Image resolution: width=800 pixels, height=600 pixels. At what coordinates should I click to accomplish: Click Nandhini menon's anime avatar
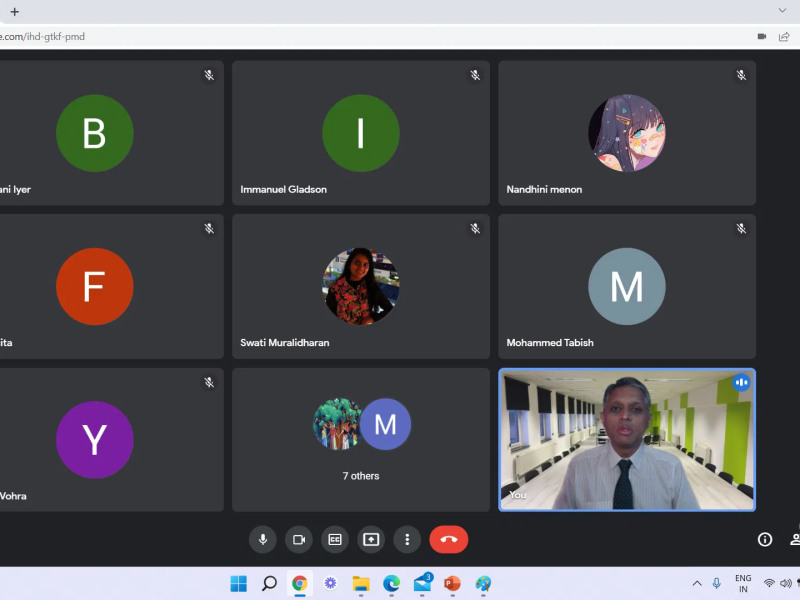[627, 133]
